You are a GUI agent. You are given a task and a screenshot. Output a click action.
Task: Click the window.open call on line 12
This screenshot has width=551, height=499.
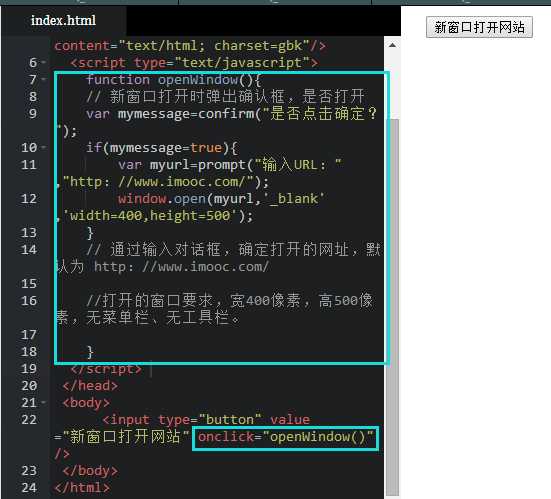[x=221, y=199]
